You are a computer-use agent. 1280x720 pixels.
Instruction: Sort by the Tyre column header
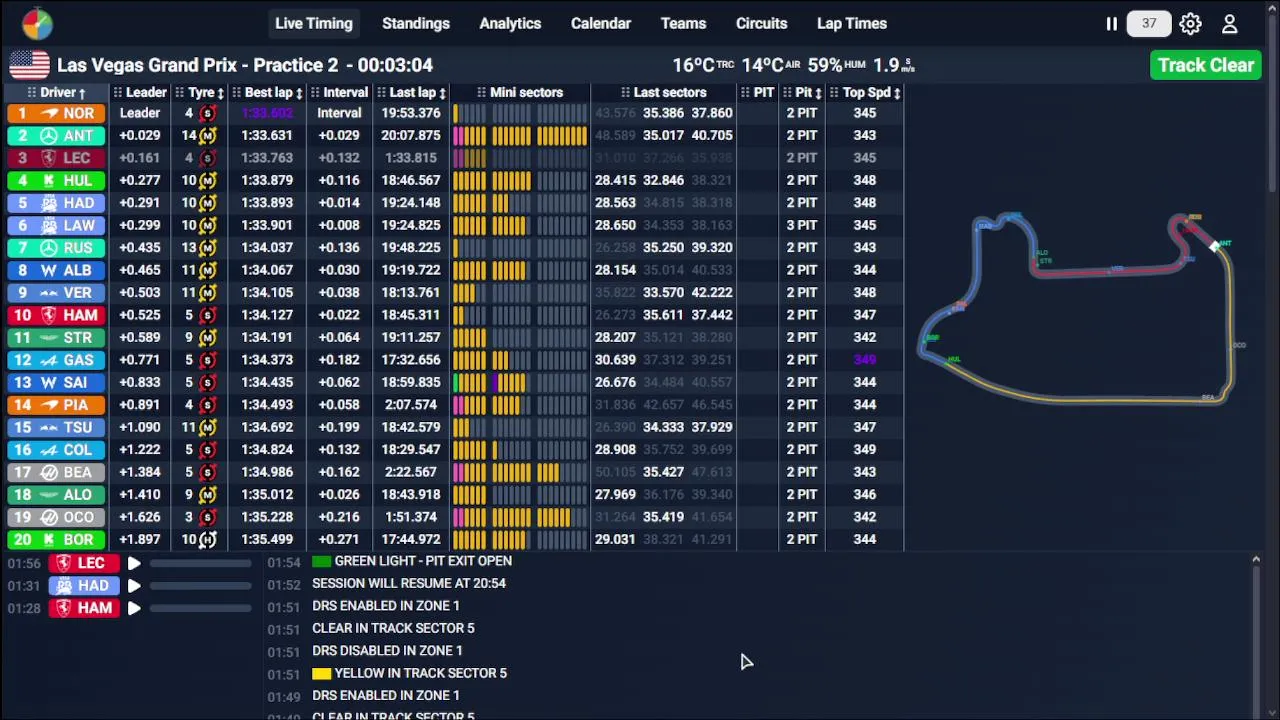click(x=199, y=92)
